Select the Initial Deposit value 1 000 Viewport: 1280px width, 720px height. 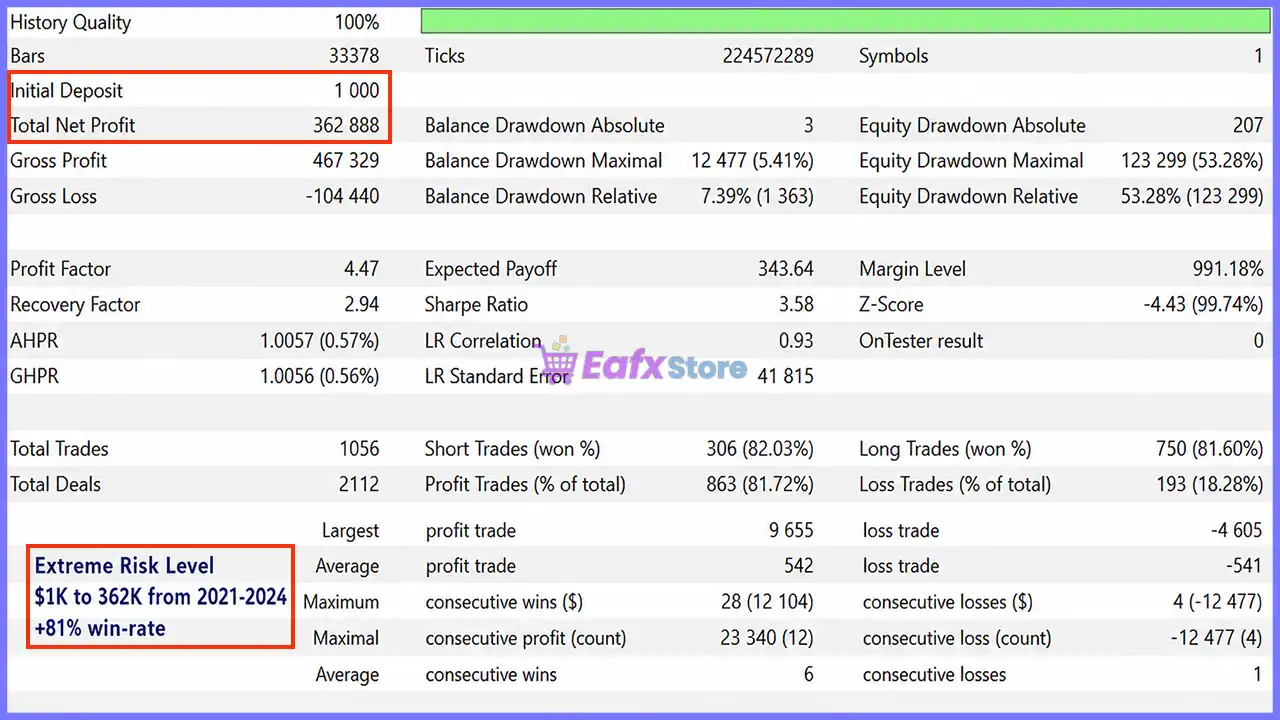357,91
